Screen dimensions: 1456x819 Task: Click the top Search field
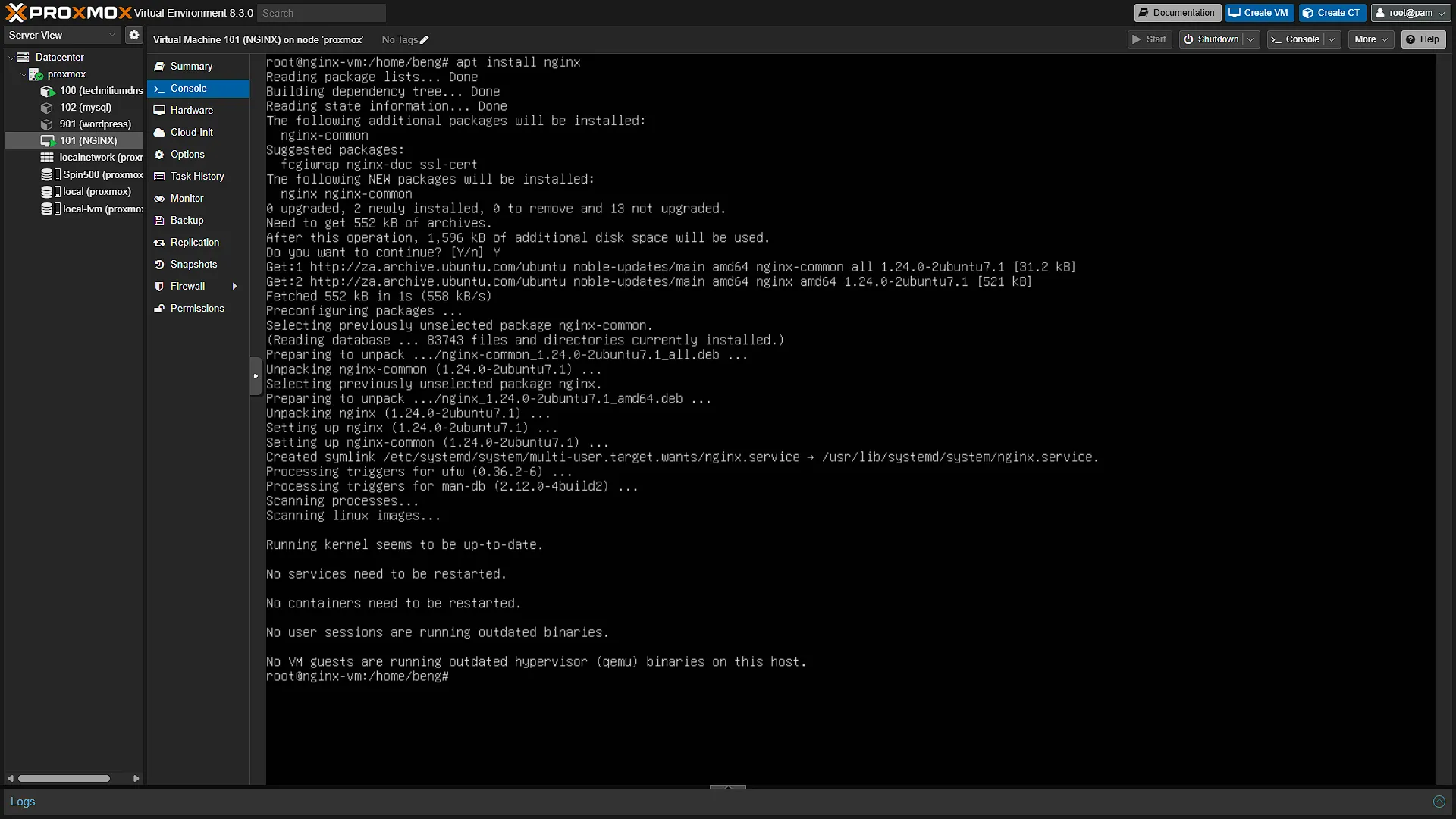pos(322,13)
